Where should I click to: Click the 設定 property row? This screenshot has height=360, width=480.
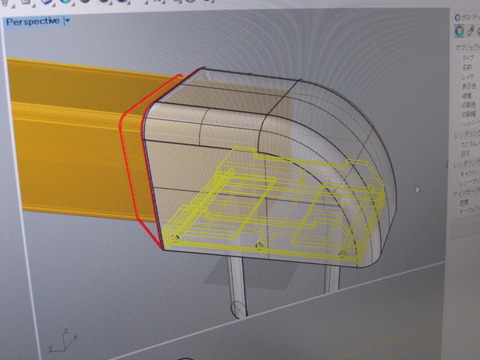pyautogui.click(x=465, y=154)
